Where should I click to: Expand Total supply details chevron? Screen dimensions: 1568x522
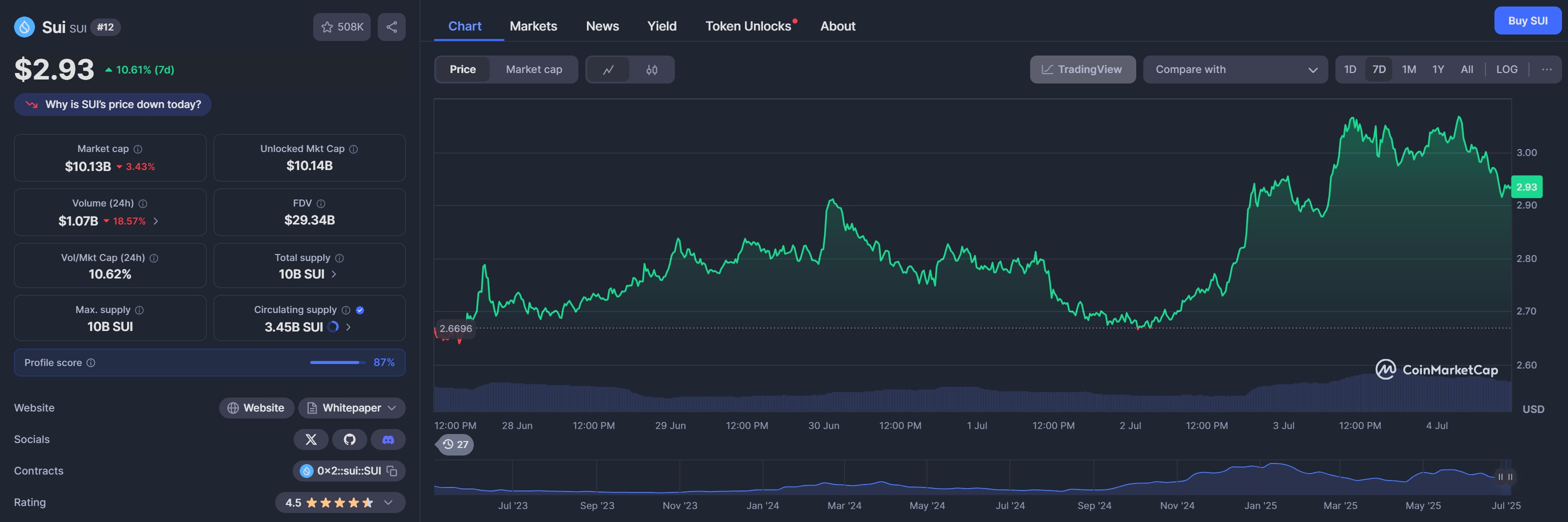[334, 274]
